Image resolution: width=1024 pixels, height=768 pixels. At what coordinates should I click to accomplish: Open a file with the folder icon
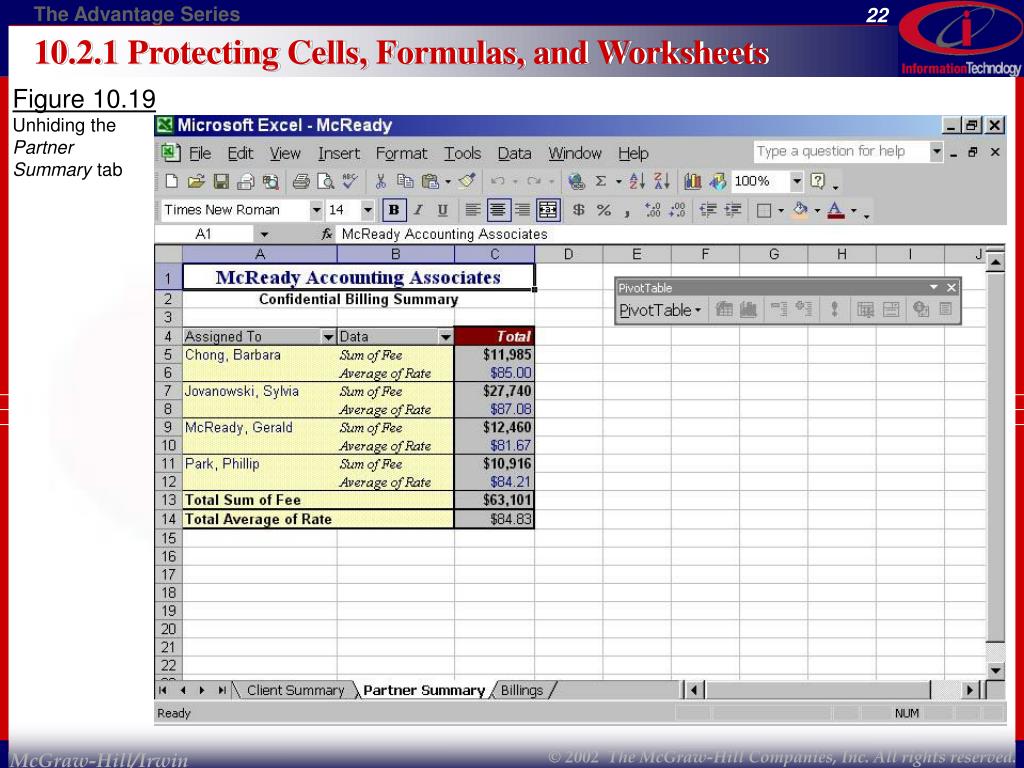(x=196, y=182)
